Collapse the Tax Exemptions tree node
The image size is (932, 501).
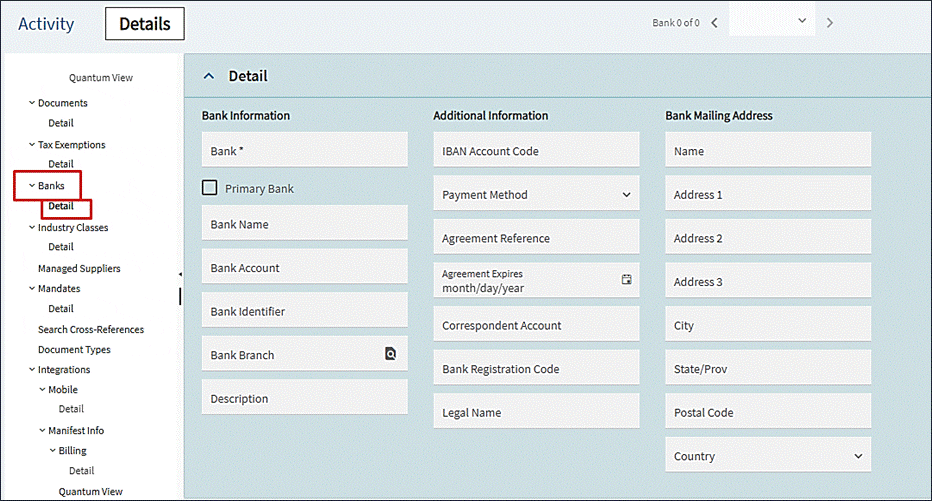(x=32, y=144)
